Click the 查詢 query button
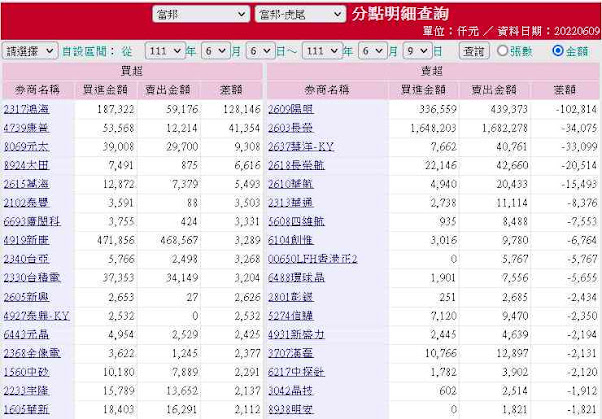Screen dimensions: 602x419 474,51
